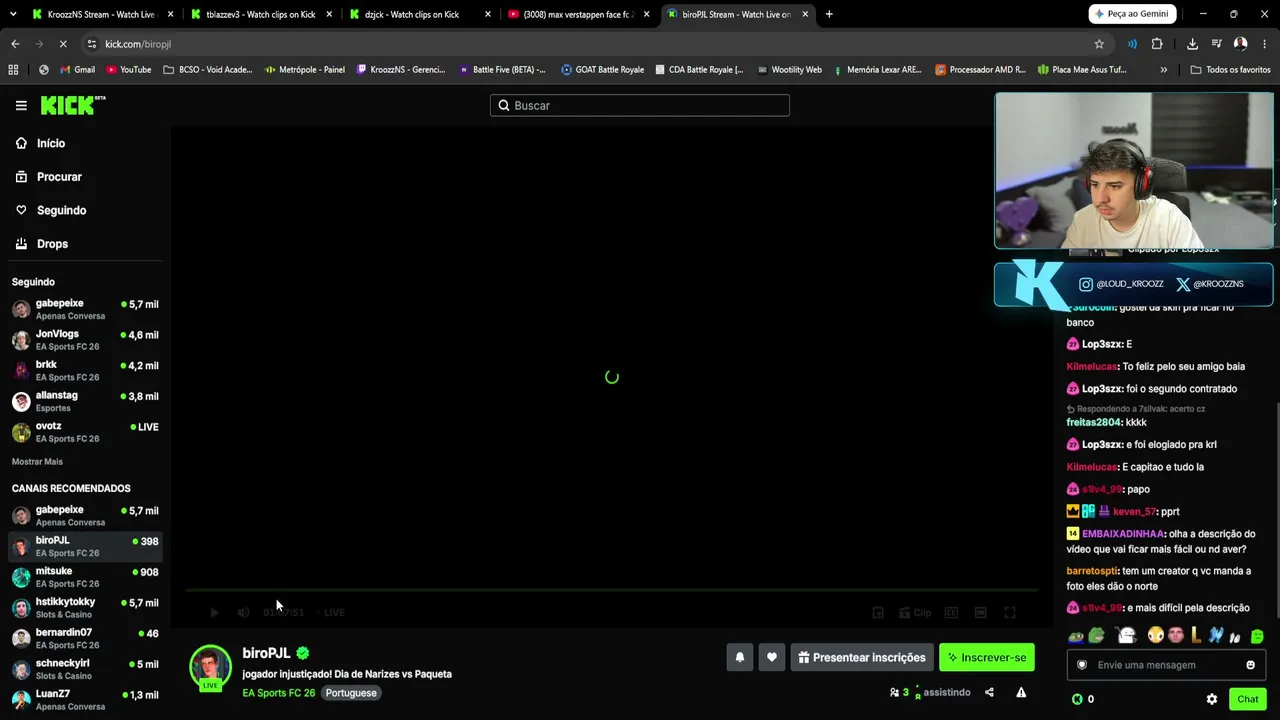This screenshot has height=720, width=1280.
Task: Bookmark this page with the star icon
Action: point(1099,44)
